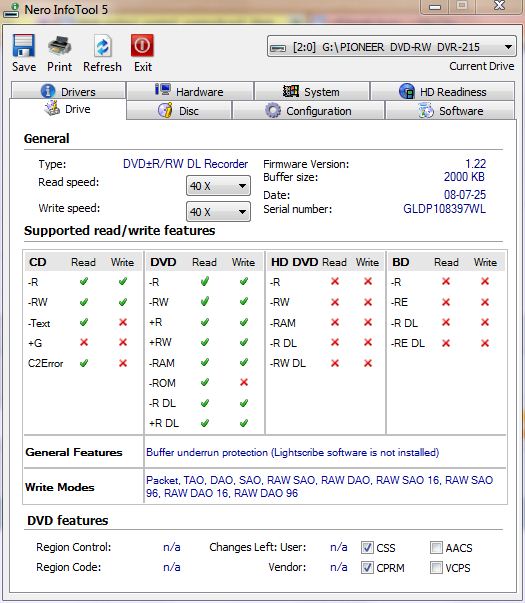
Task: Select the Software tab
Action: pos(450,111)
